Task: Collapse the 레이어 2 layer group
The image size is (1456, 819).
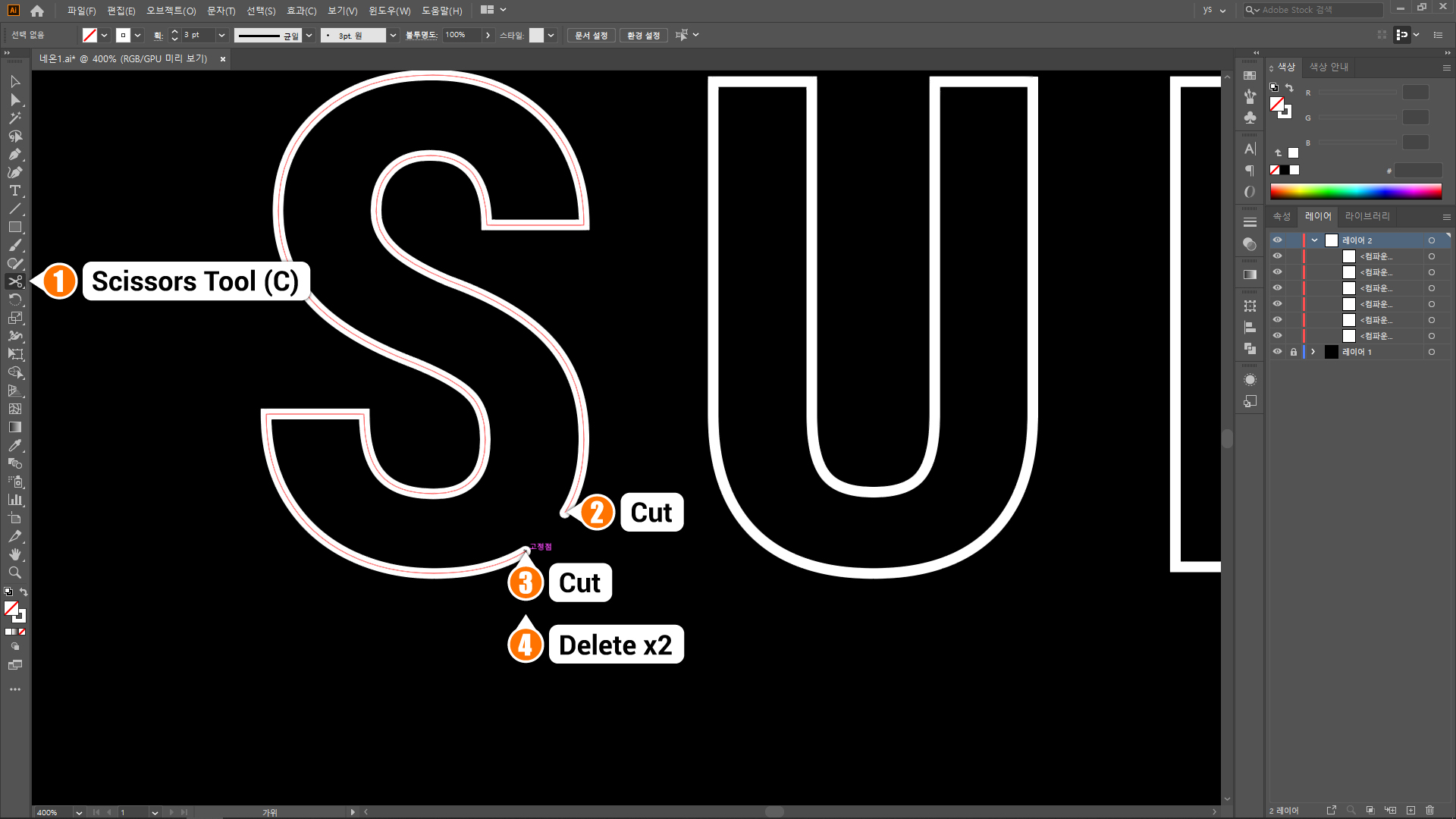Action: point(1314,240)
